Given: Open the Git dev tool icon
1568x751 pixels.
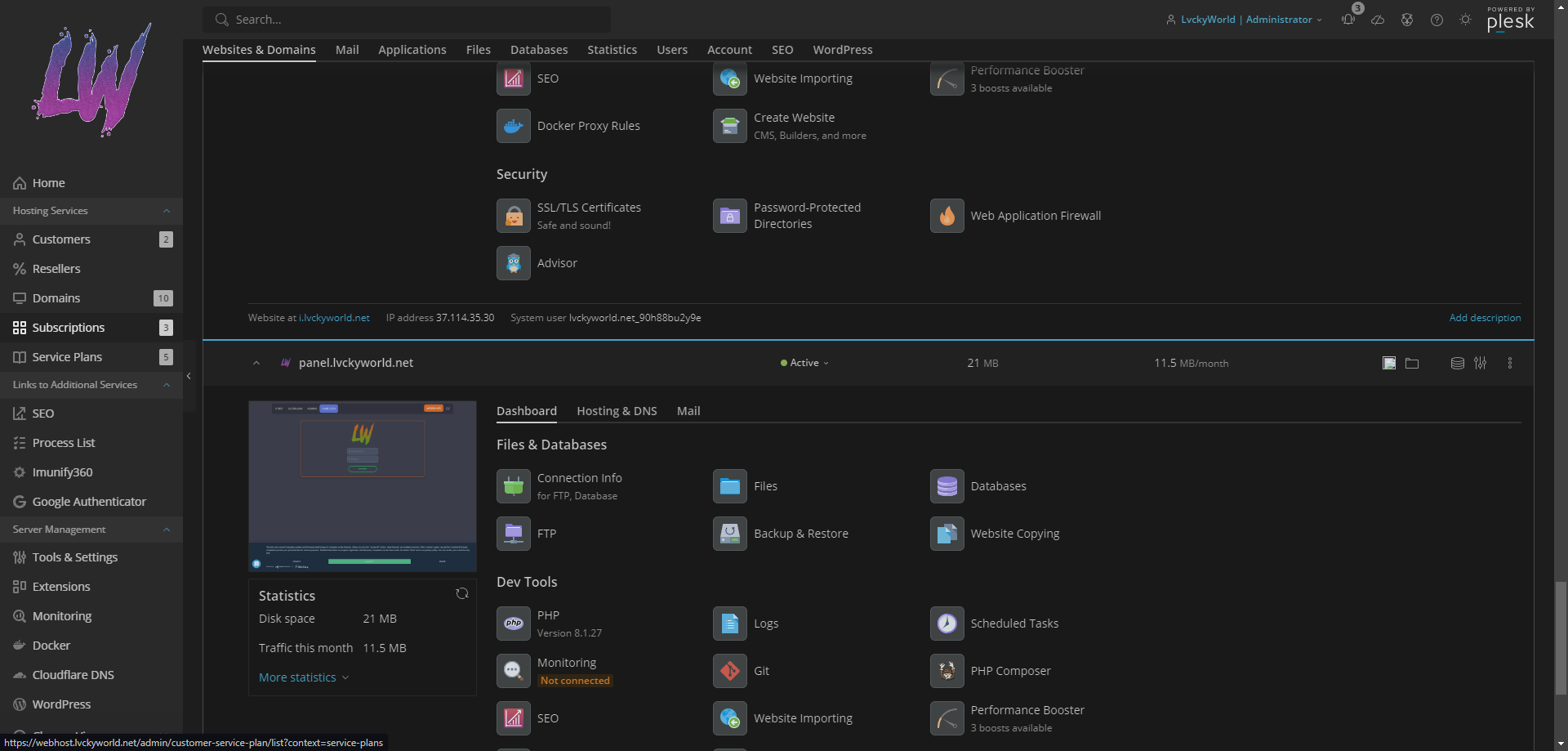Looking at the screenshot, I should pyautogui.click(x=729, y=671).
